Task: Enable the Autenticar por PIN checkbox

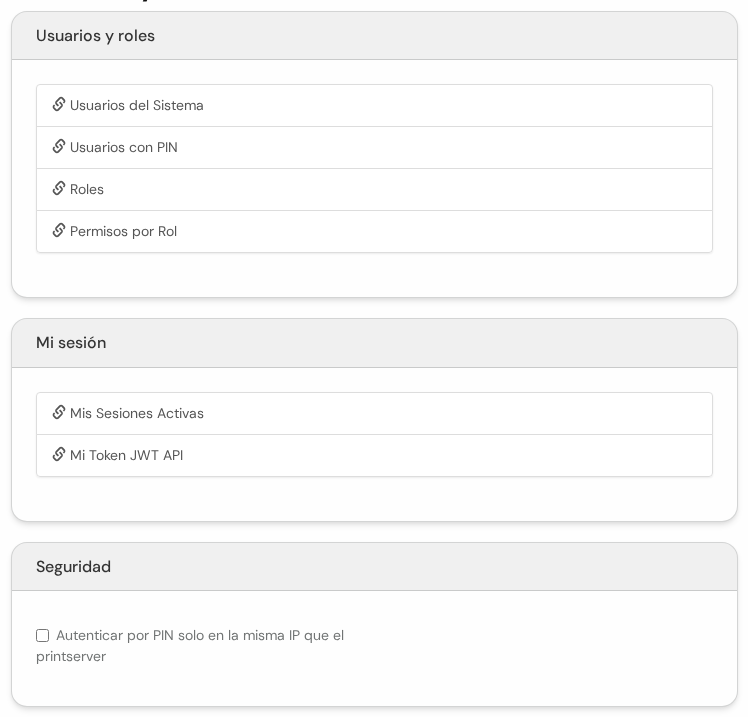Action: click(x=42, y=635)
